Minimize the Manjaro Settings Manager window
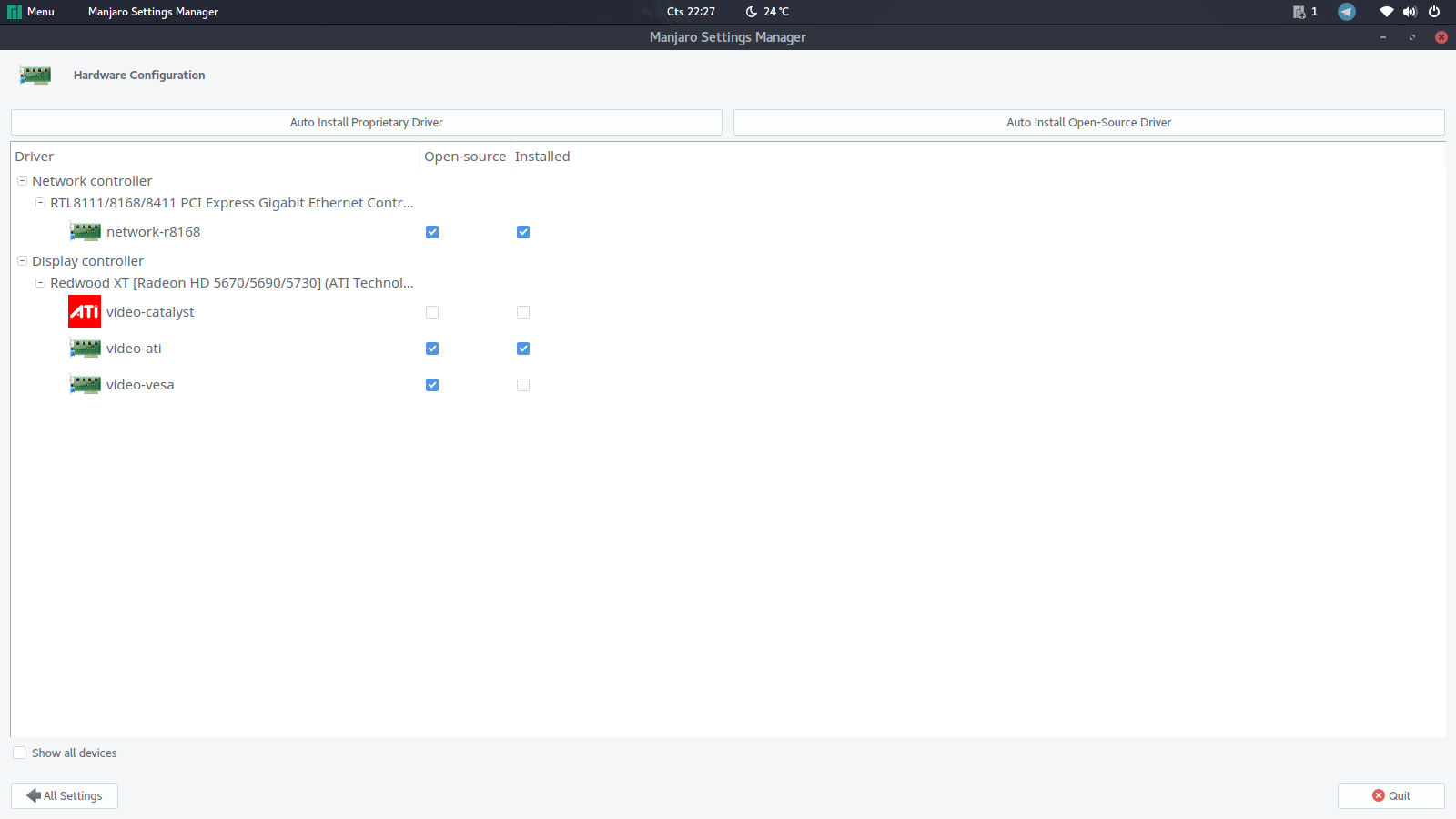The image size is (1456, 819). tap(1383, 37)
